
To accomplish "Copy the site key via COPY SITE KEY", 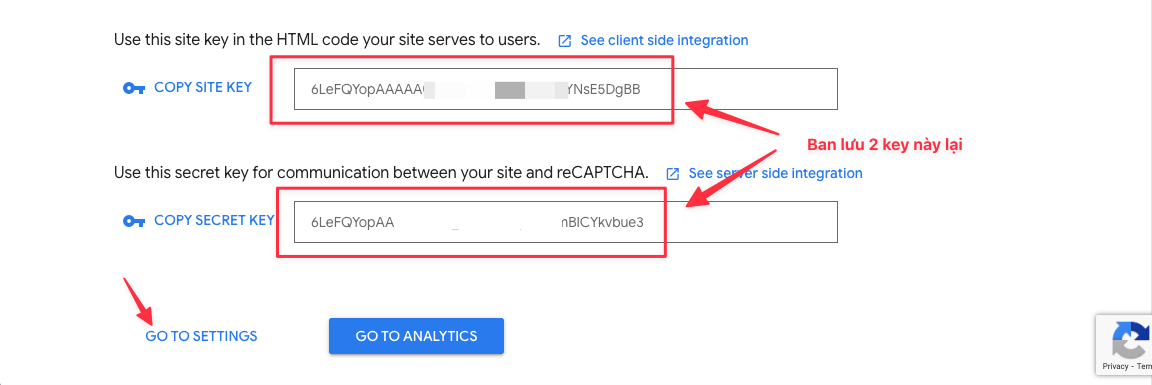I will tap(203, 87).
